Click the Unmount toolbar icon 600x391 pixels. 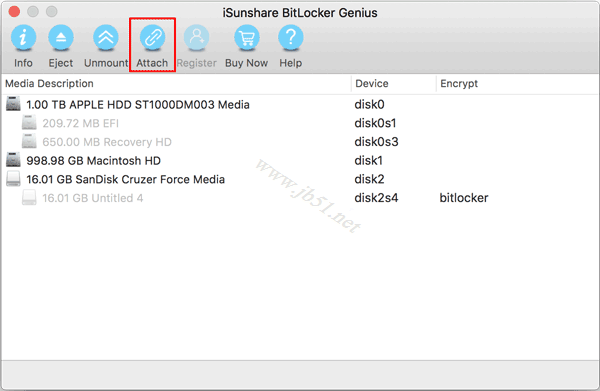[106, 37]
